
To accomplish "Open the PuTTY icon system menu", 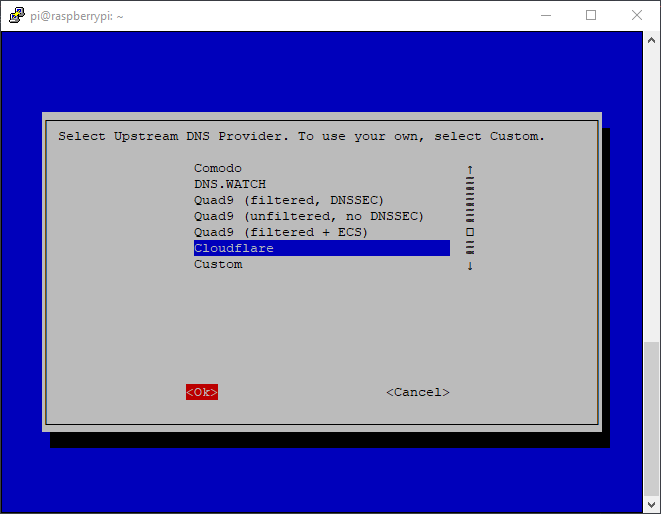I will (x=16, y=16).
